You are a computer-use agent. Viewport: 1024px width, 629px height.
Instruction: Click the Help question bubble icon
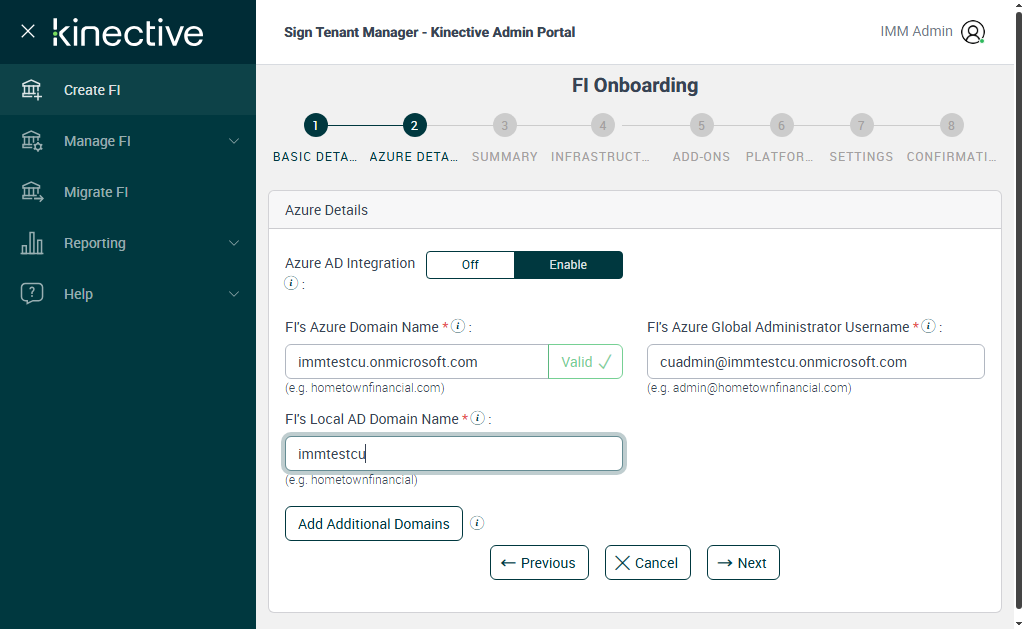pos(32,294)
